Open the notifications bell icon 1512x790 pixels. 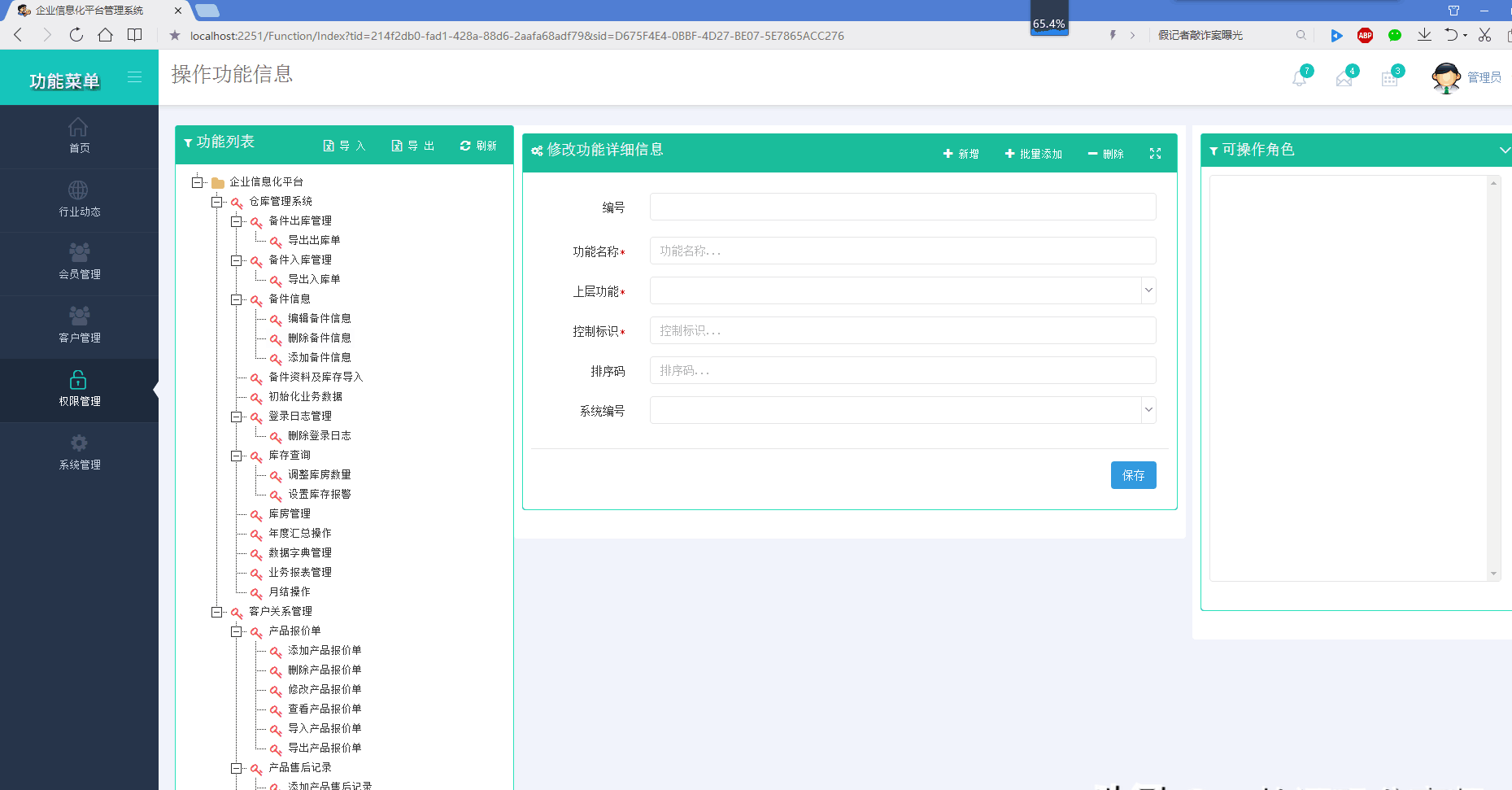click(1300, 78)
